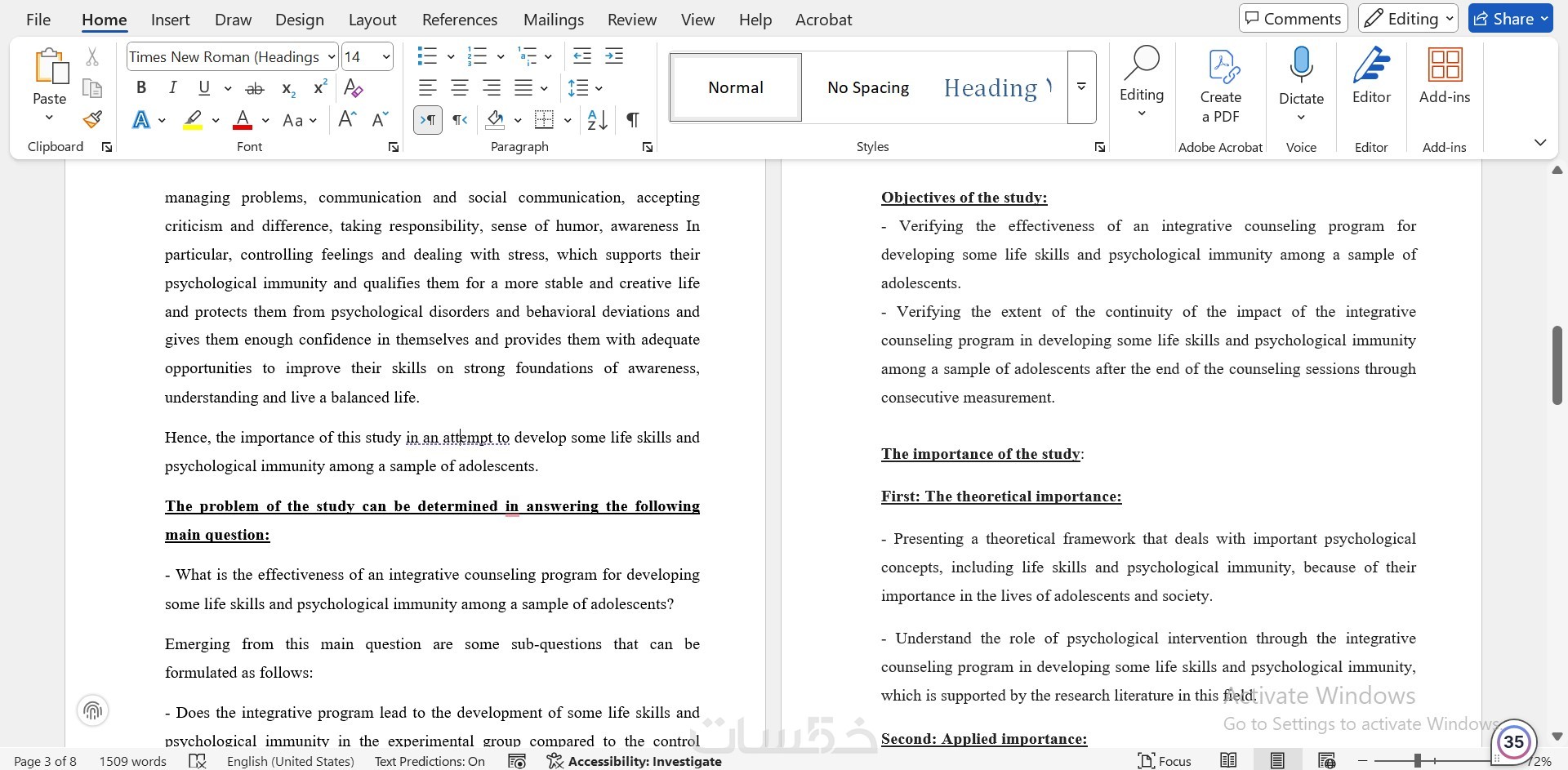1568x770 pixels.
Task: Expand the bullets list dropdown
Action: (450, 56)
